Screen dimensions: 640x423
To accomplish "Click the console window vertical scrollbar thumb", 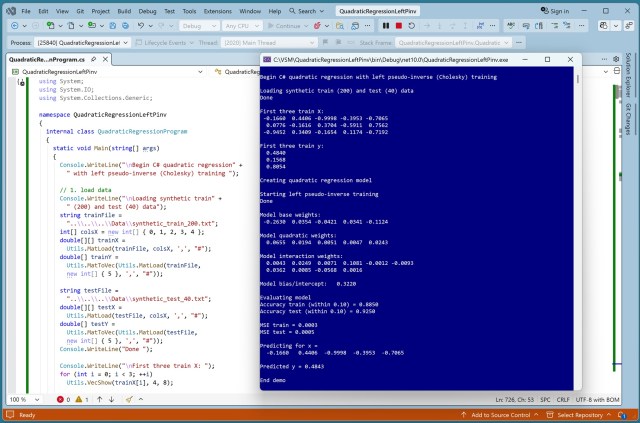I will point(578,79).
